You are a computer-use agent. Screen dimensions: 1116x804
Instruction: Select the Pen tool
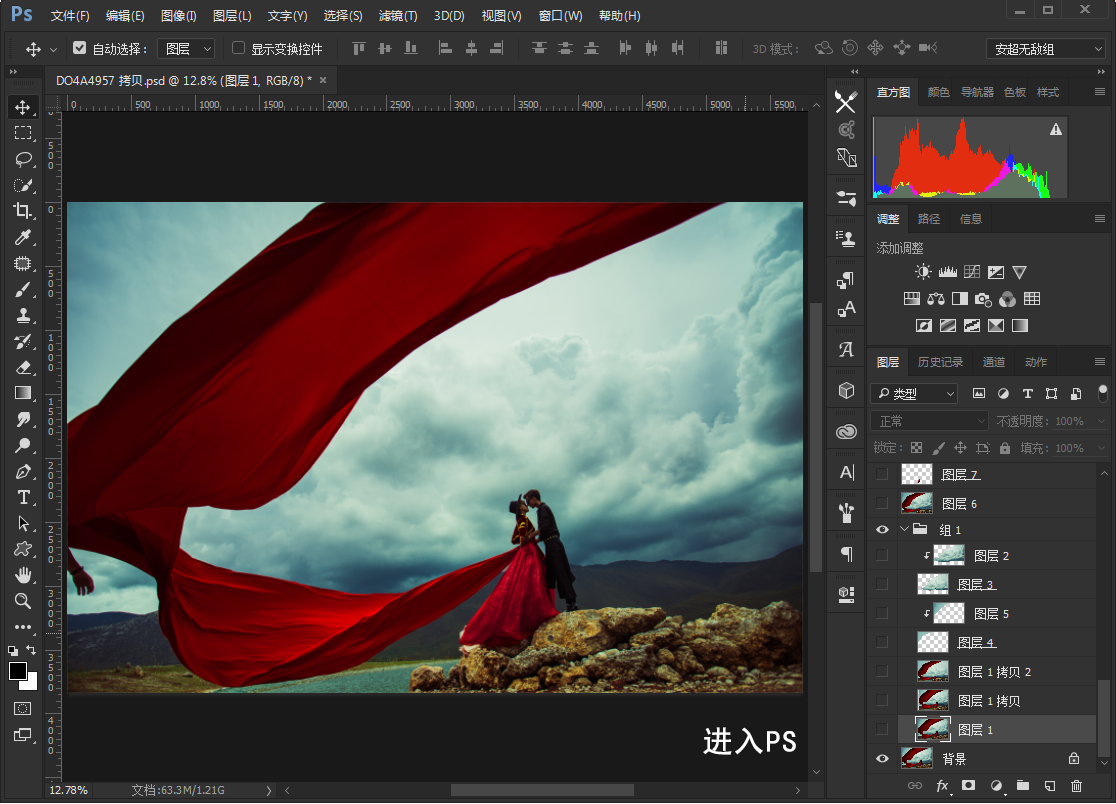[23, 471]
